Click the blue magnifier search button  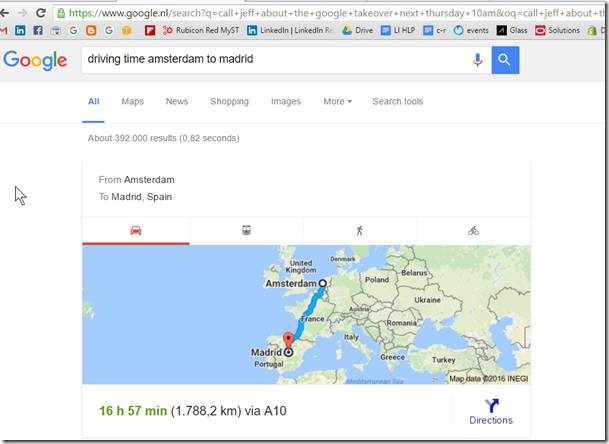[x=505, y=60]
